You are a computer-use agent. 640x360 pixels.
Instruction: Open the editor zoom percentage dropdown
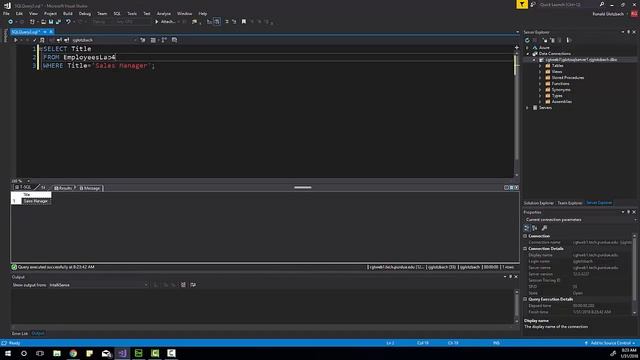pyautogui.click(x=28, y=181)
